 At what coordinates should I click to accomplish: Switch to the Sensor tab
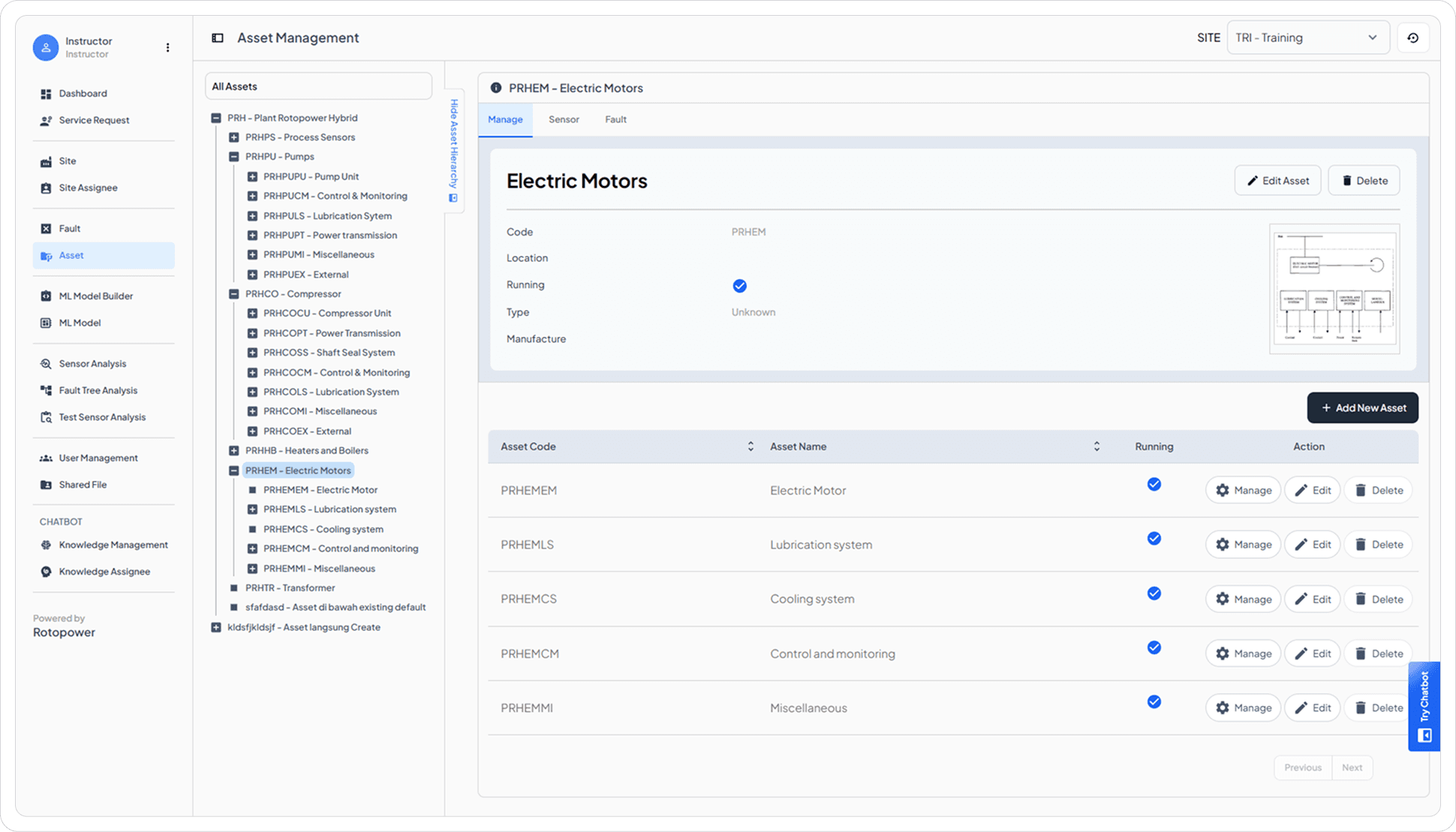pyautogui.click(x=563, y=119)
